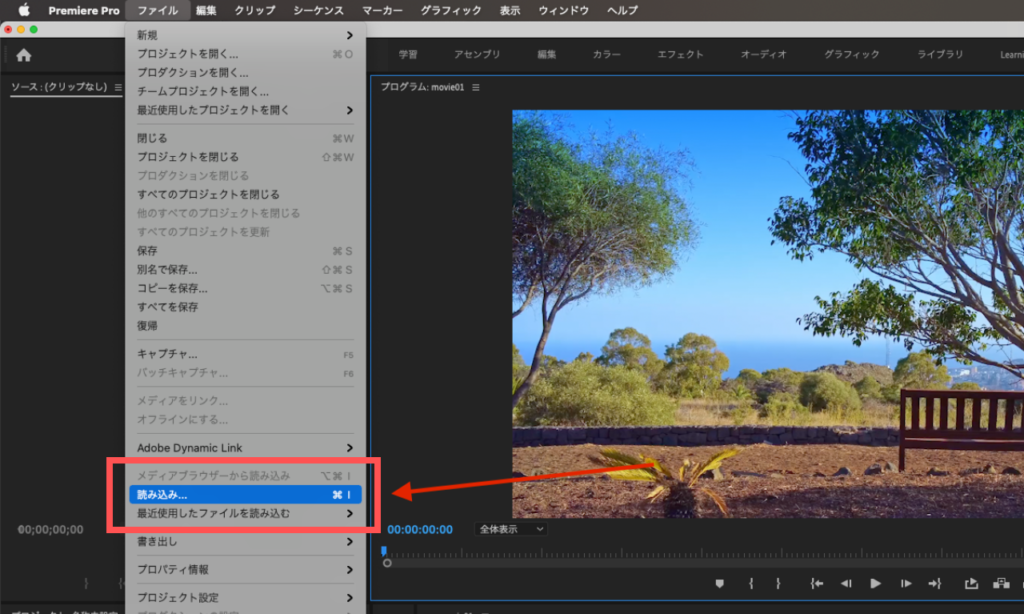Click the program monitor video preview

point(768,314)
